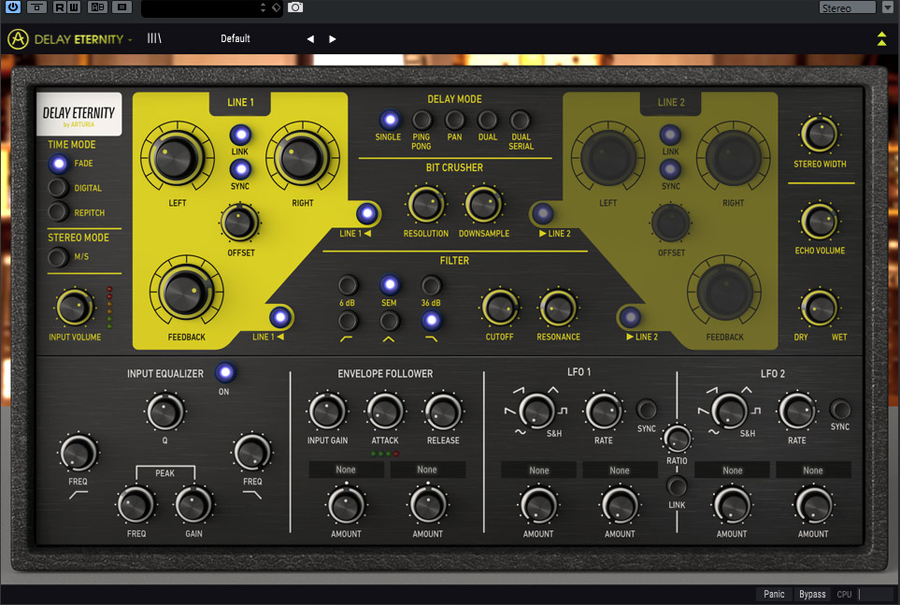Click the Read automation R button
This screenshot has width=900, height=605.
click(x=59, y=7)
